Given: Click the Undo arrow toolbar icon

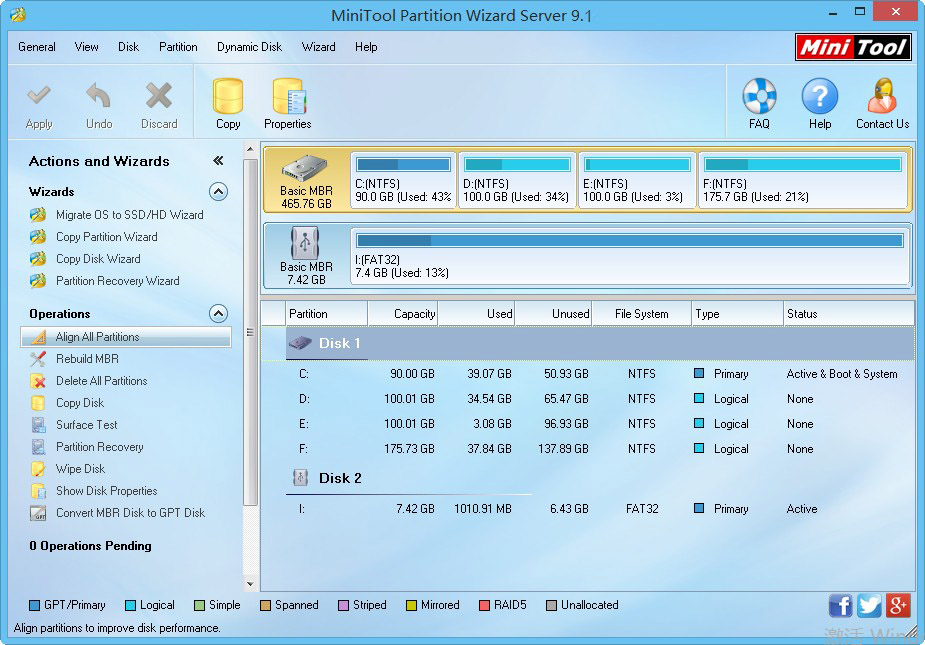Looking at the screenshot, I should (x=99, y=95).
